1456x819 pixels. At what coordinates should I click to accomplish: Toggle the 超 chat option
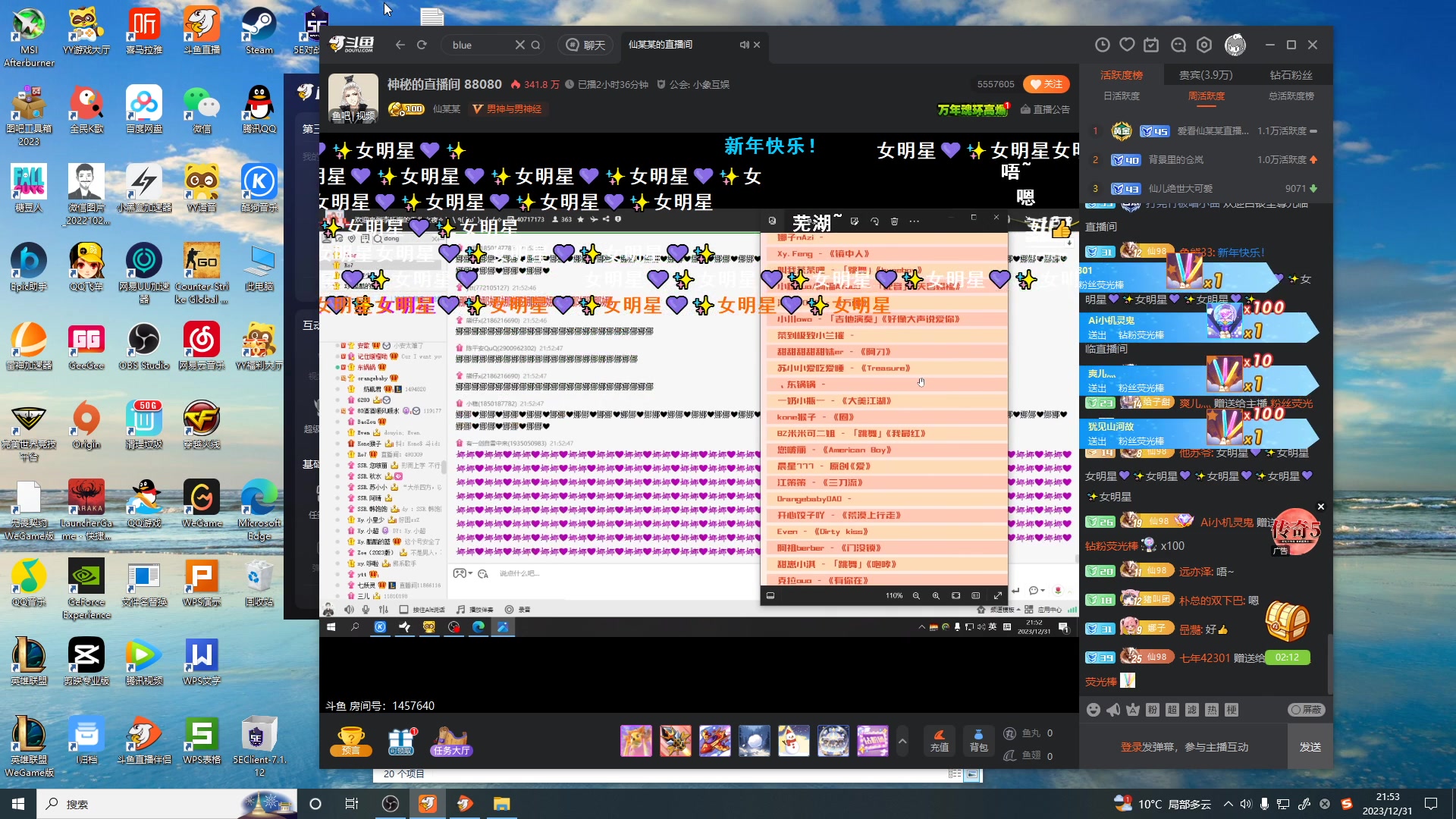pyautogui.click(x=1172, y=710)
